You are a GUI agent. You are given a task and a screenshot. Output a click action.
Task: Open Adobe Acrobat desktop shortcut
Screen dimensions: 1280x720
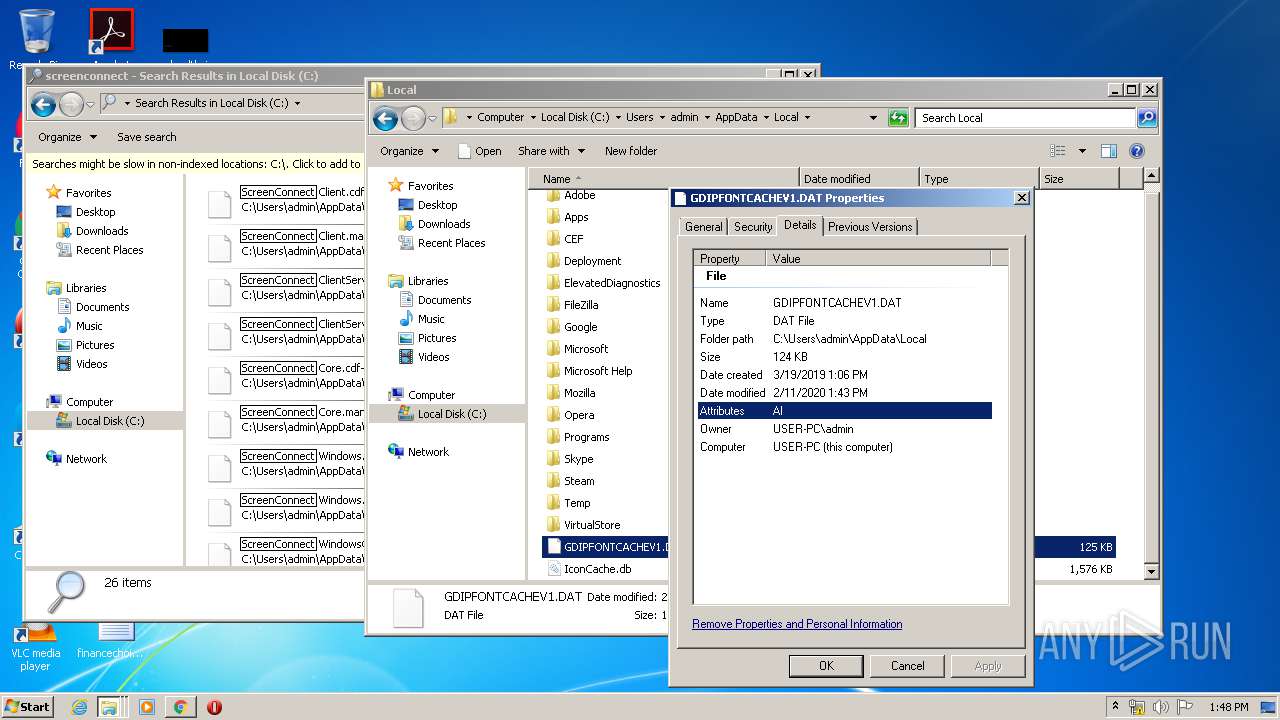coord(112,31)
